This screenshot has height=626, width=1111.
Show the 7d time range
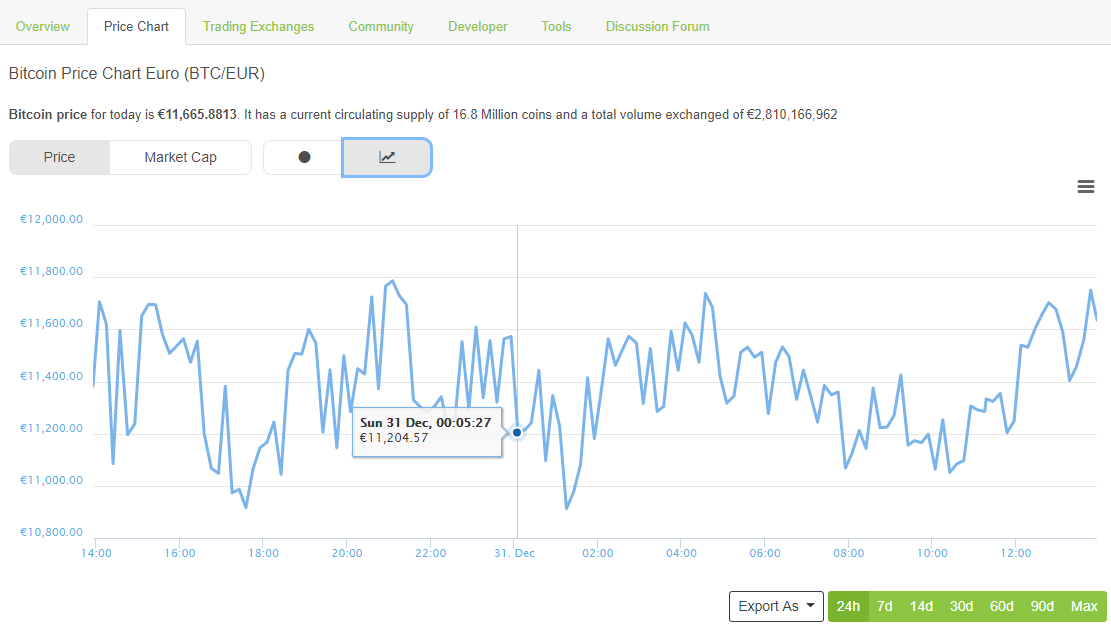(884, 606)
